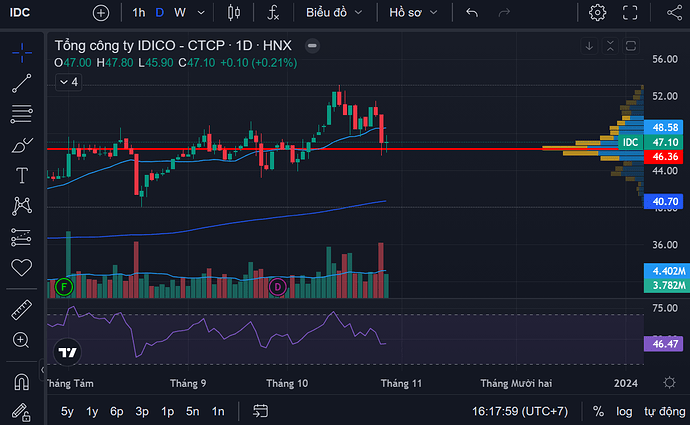Select the brush drawing tool
This screenshot has width=690, height=425.
[x=22, y=145]
